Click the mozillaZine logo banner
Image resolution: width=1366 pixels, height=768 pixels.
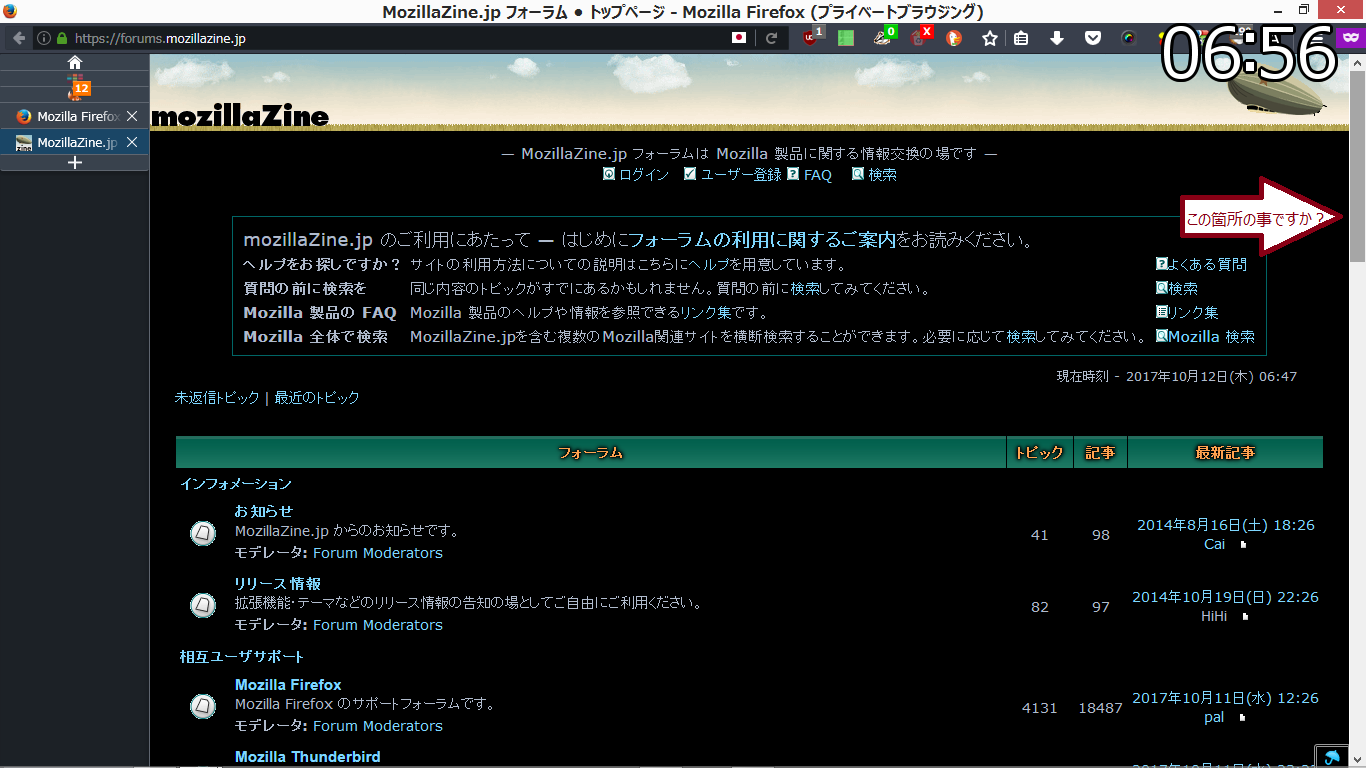240,117
